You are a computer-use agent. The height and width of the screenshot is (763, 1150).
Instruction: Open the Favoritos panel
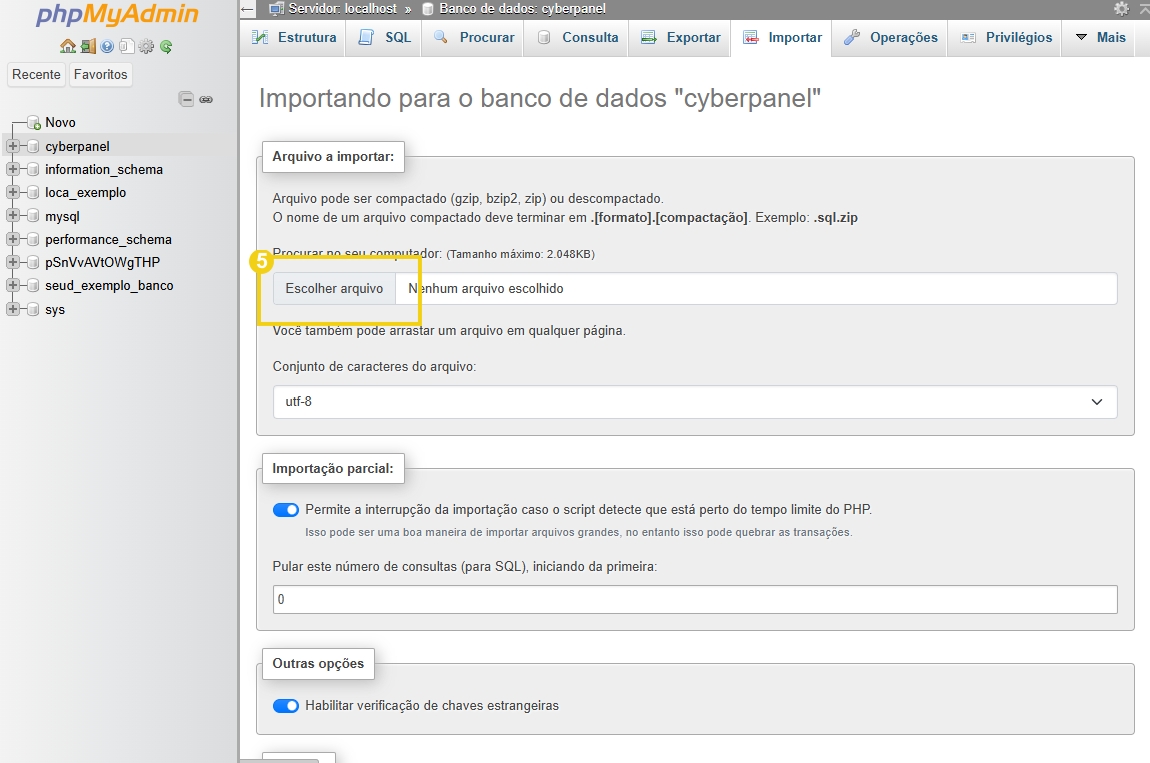click(x=100, y=74)
